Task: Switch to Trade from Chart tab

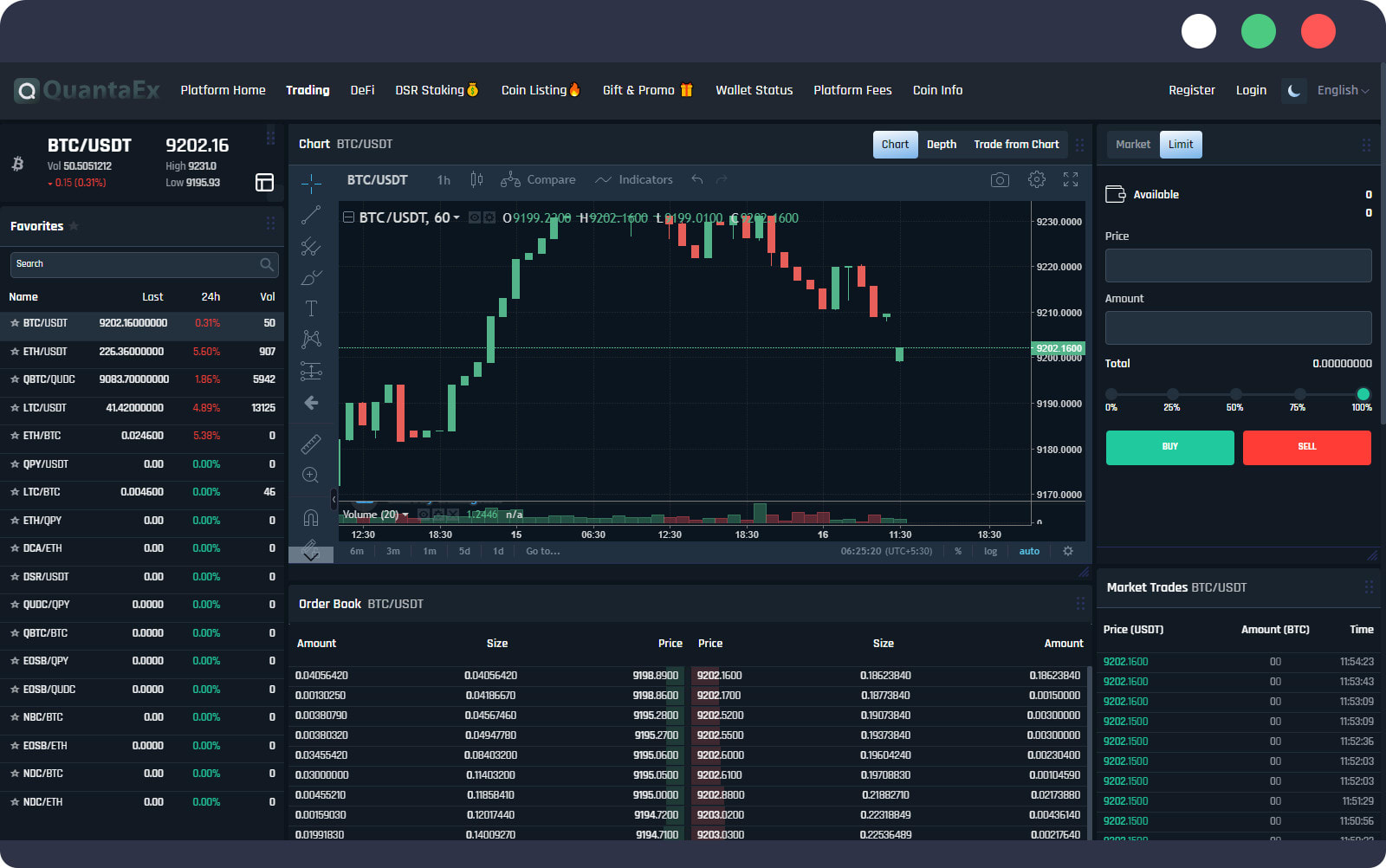Action: [1016, 145]
